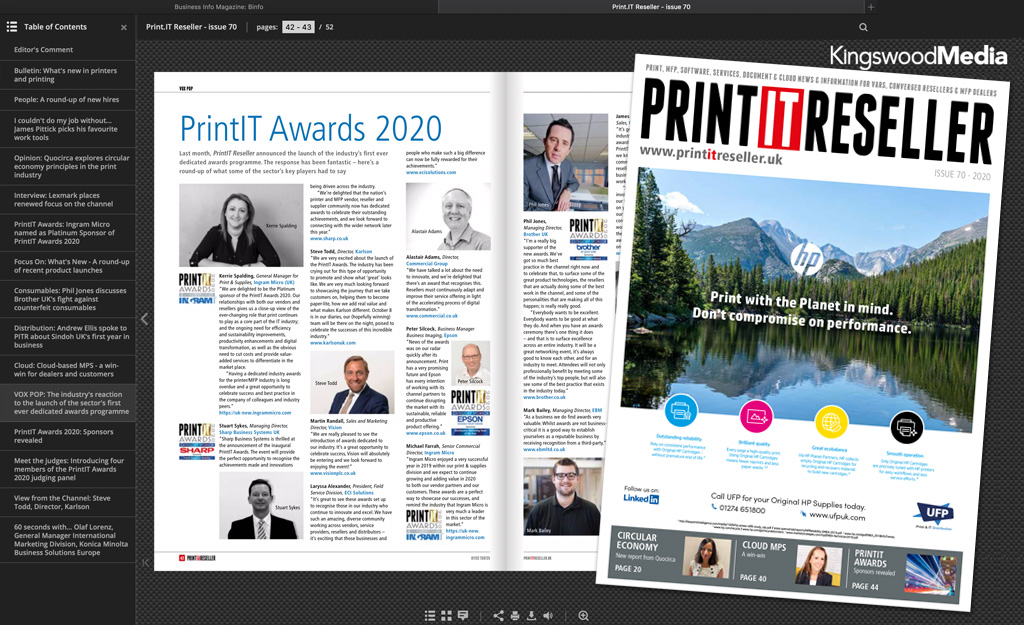The width and height of the screenshot is (1024, 625).
Task: Click www.printitreseller.uk on cover
Action: point(711,155)
